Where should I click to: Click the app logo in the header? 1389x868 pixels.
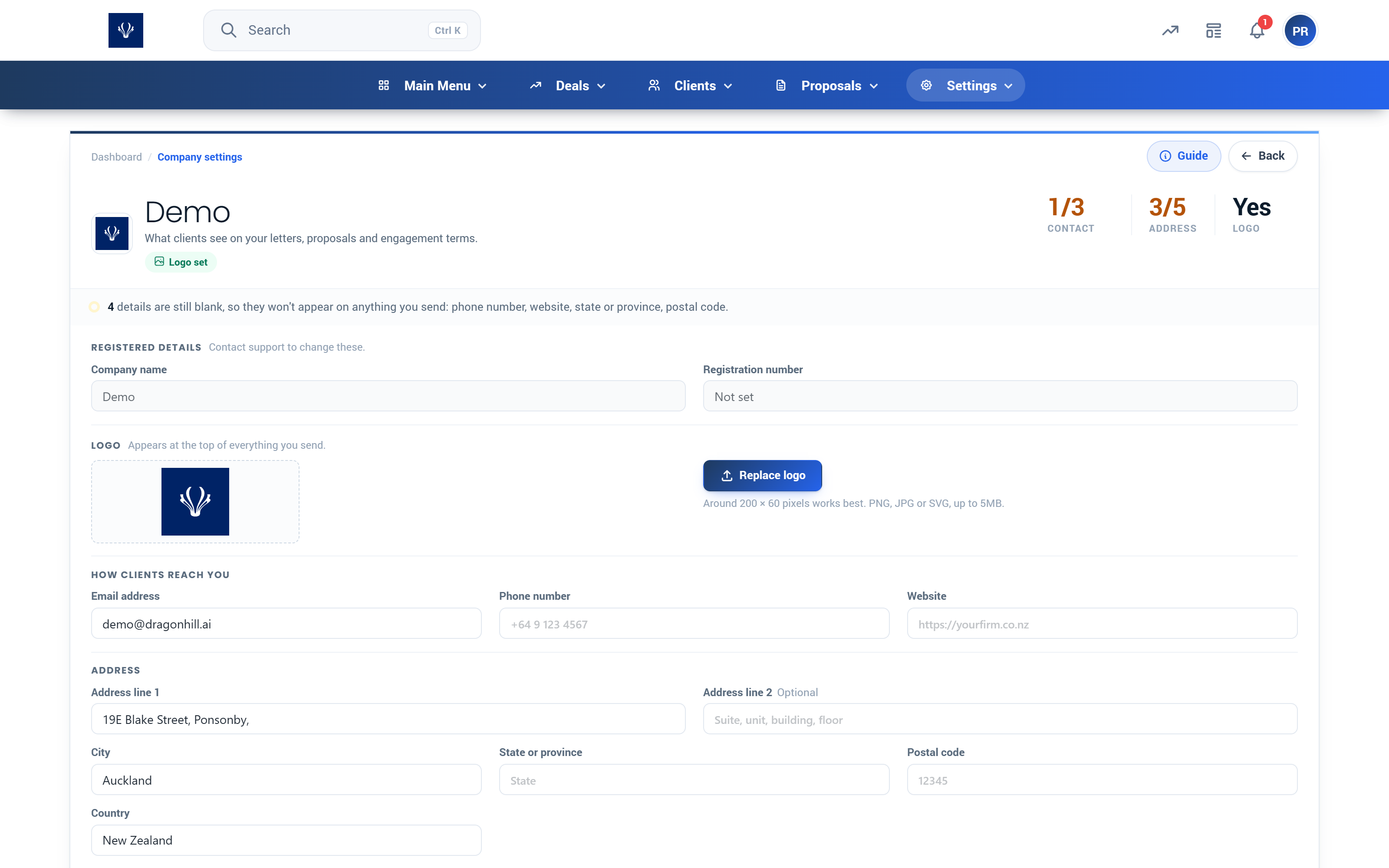(126, 30)
